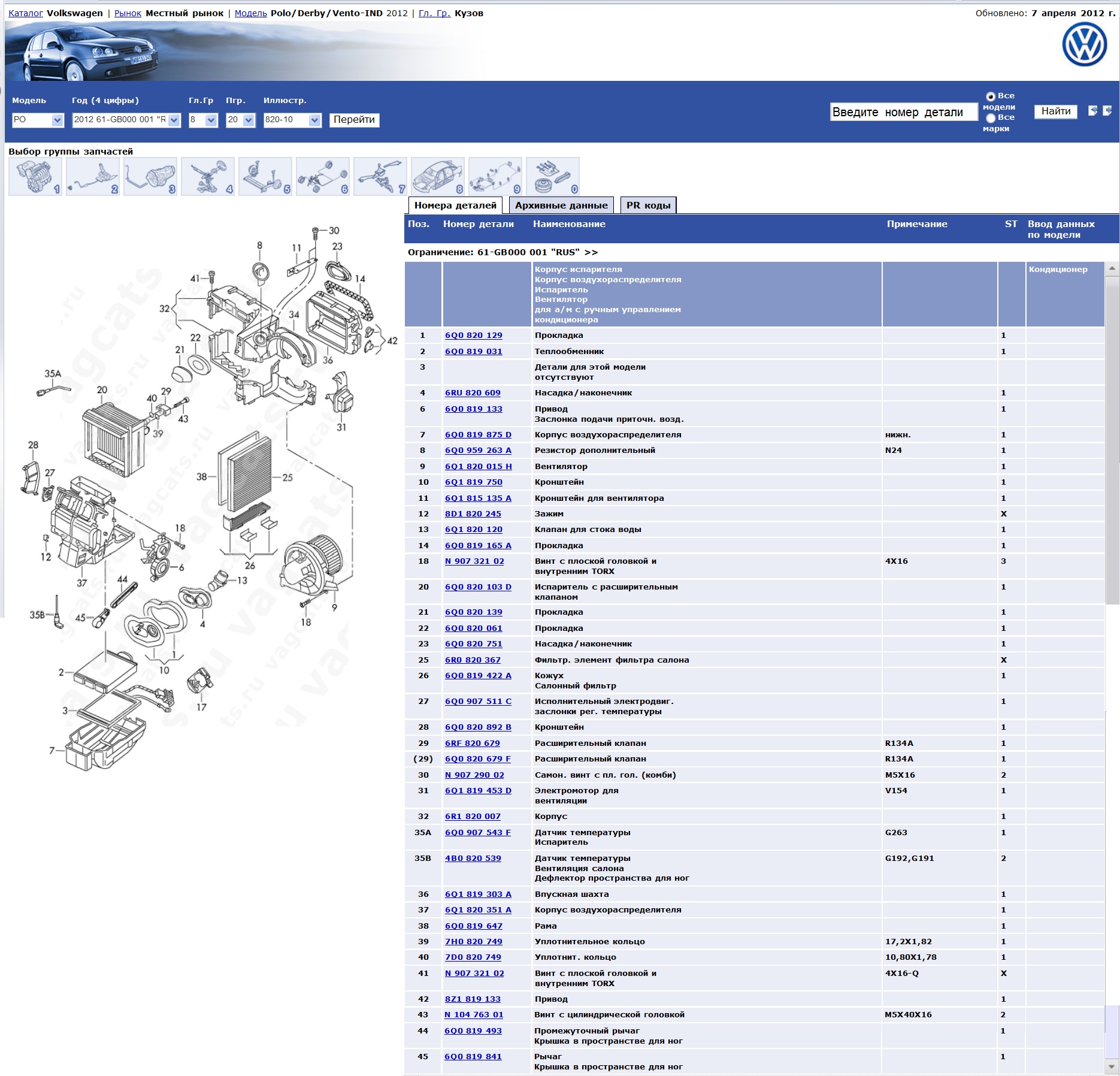Select car body group 8 icon
1120x1076 pixels.
tap(437, 177)
